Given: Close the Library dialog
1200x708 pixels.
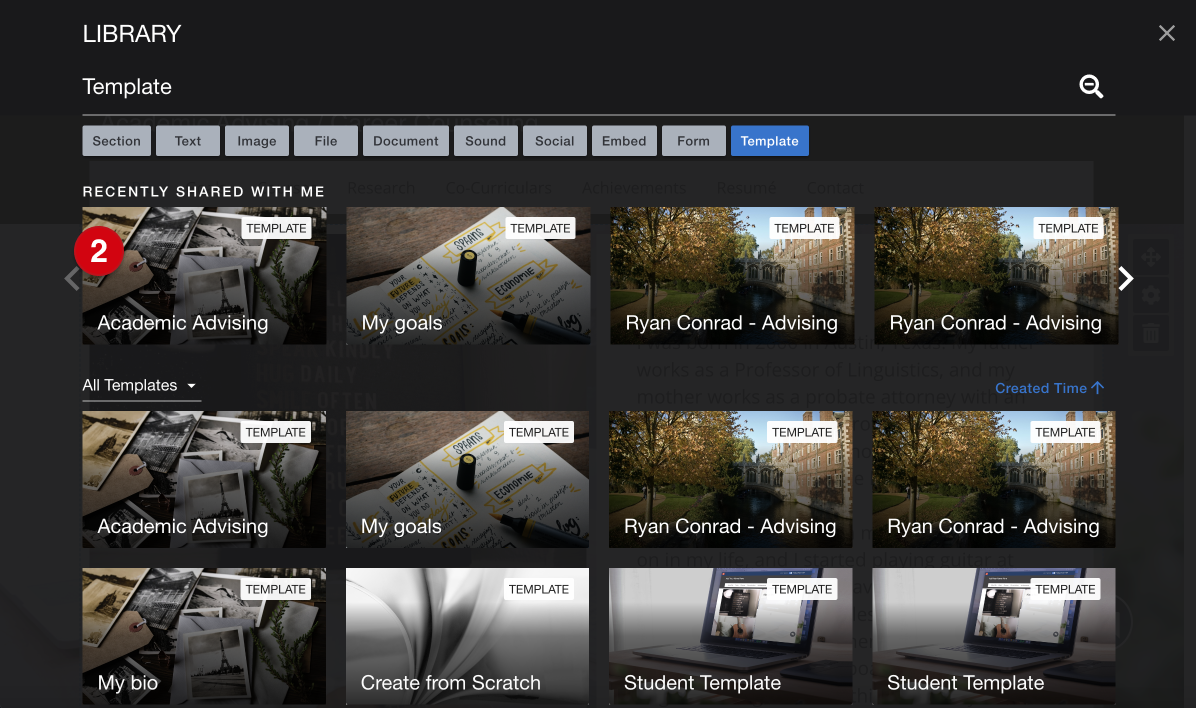Looking at the screenshot, I should coord(1166,33).
